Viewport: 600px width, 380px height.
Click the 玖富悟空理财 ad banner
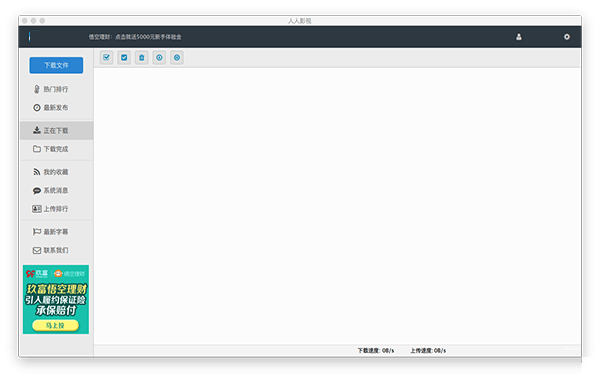coord(56,299)
